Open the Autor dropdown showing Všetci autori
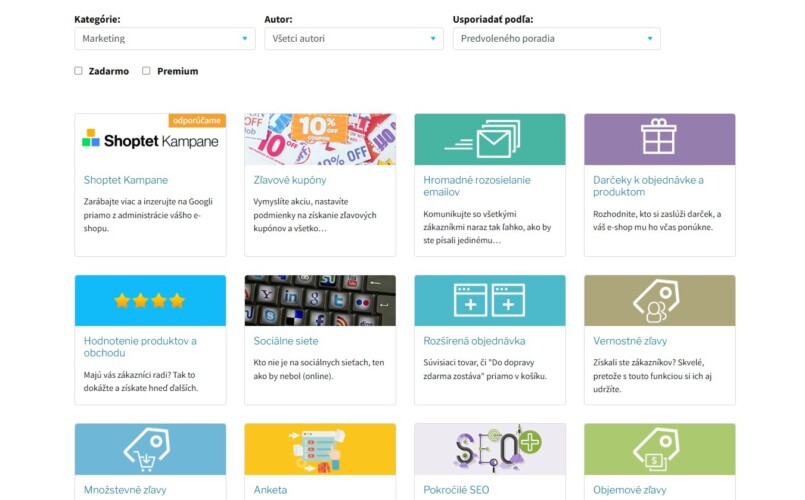 [x=354, y=39]
